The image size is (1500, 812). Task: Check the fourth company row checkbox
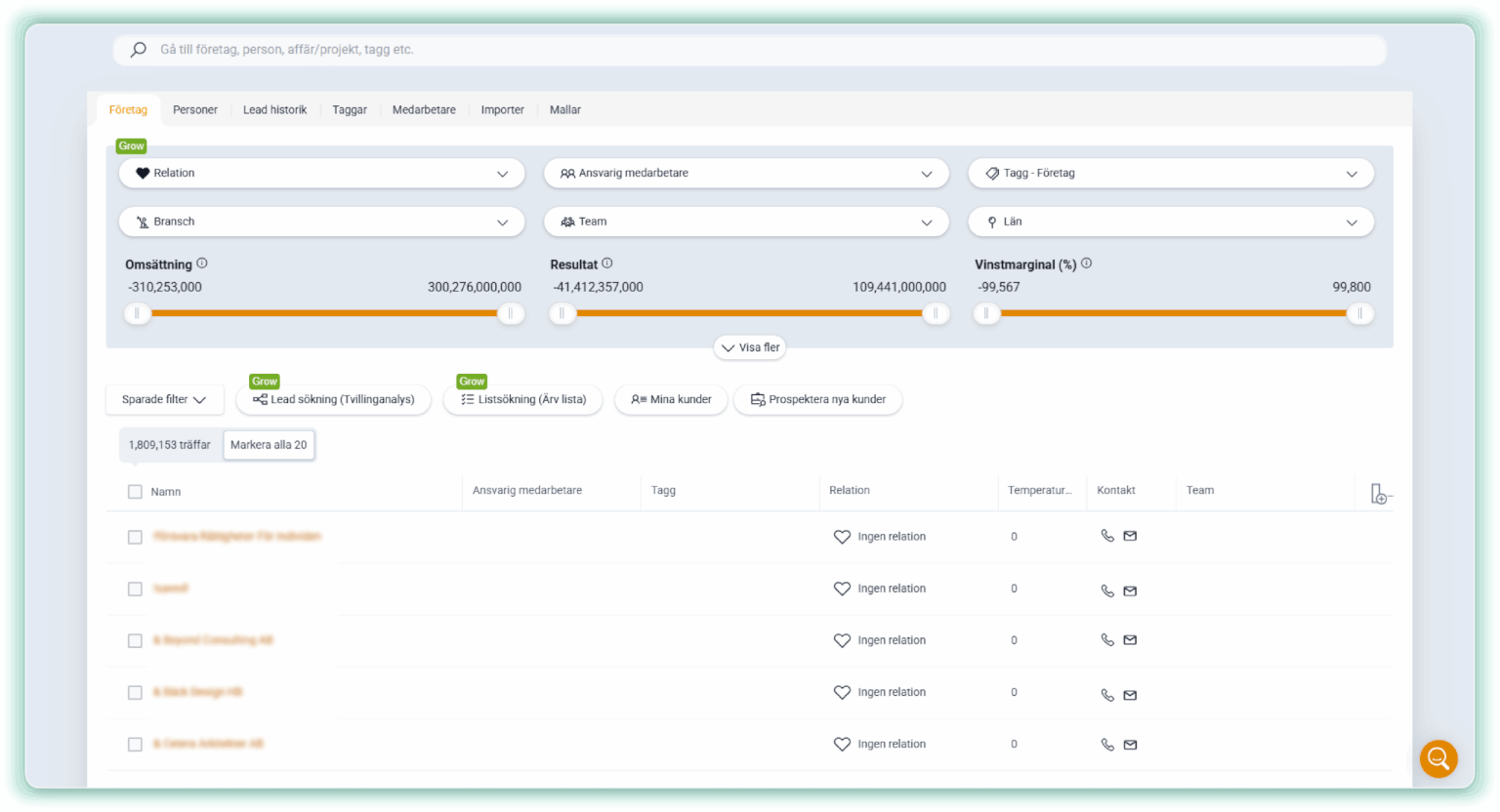[135, 693]
